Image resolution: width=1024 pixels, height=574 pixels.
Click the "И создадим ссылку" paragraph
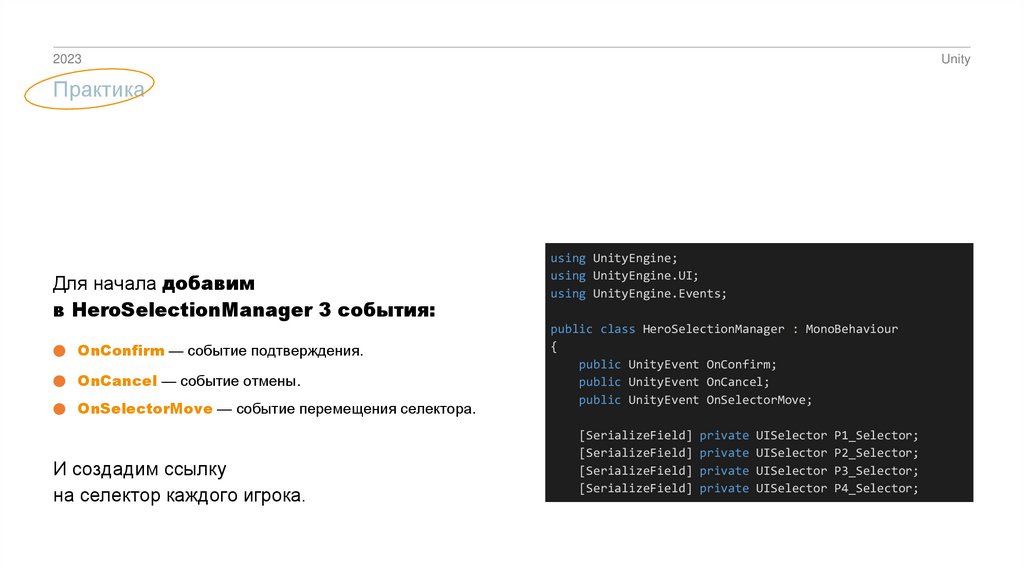coord(140,469)
